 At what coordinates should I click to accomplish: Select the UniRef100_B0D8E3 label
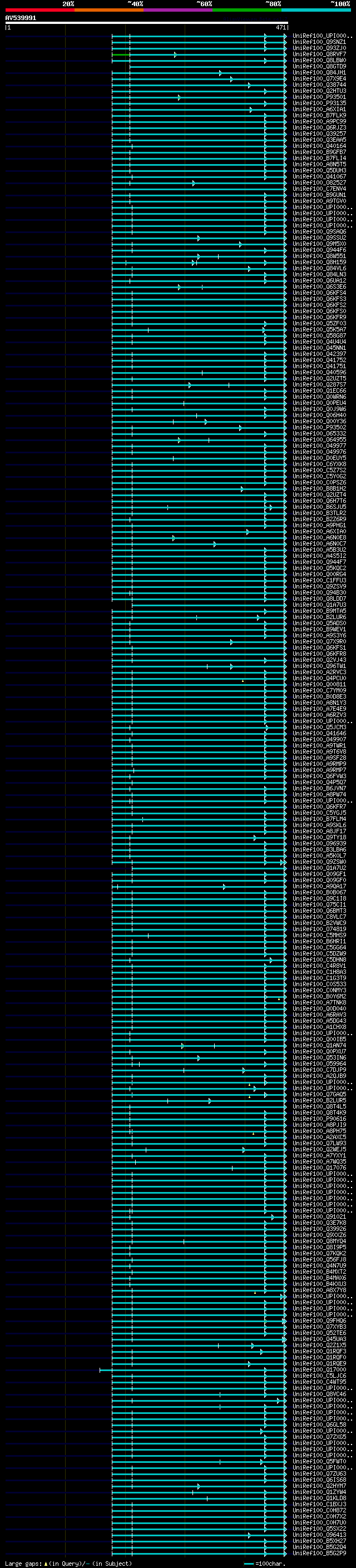[319, 696]
